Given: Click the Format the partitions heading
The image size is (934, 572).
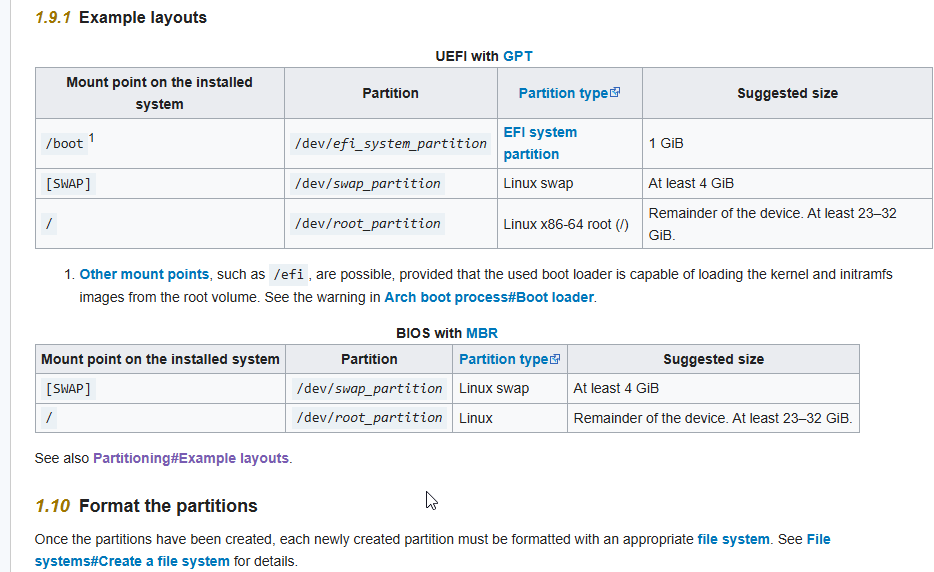Looking at the screenshot, I should point(167,506).
